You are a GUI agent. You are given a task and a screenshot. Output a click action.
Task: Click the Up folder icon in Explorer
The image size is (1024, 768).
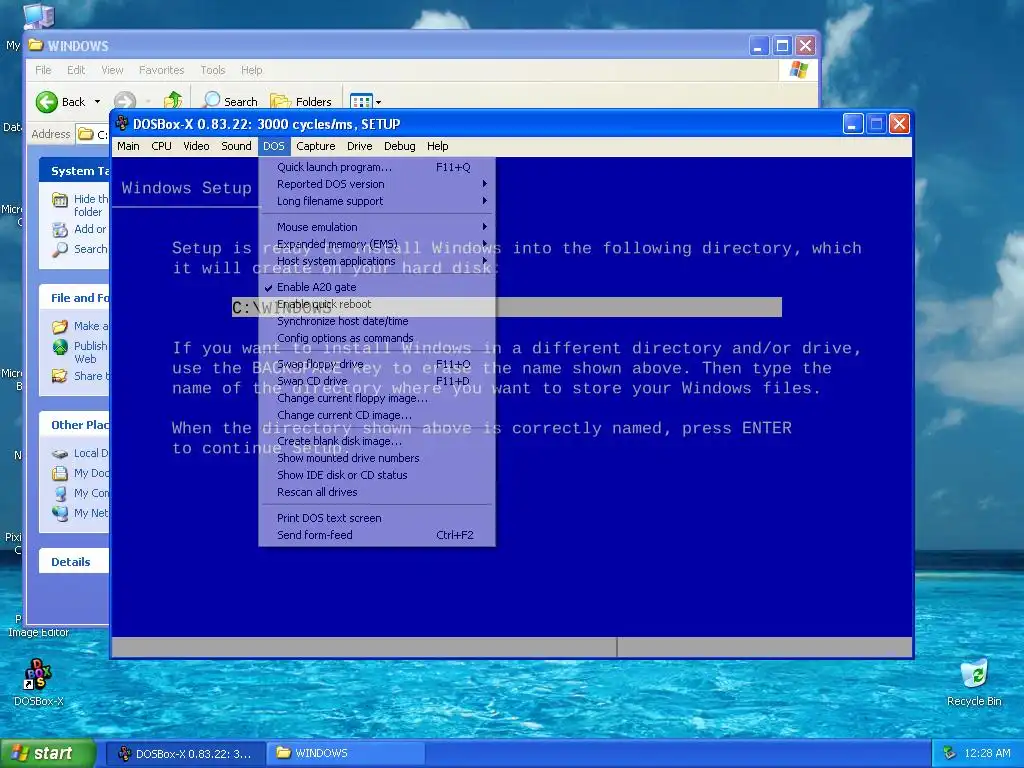(173, 101)
